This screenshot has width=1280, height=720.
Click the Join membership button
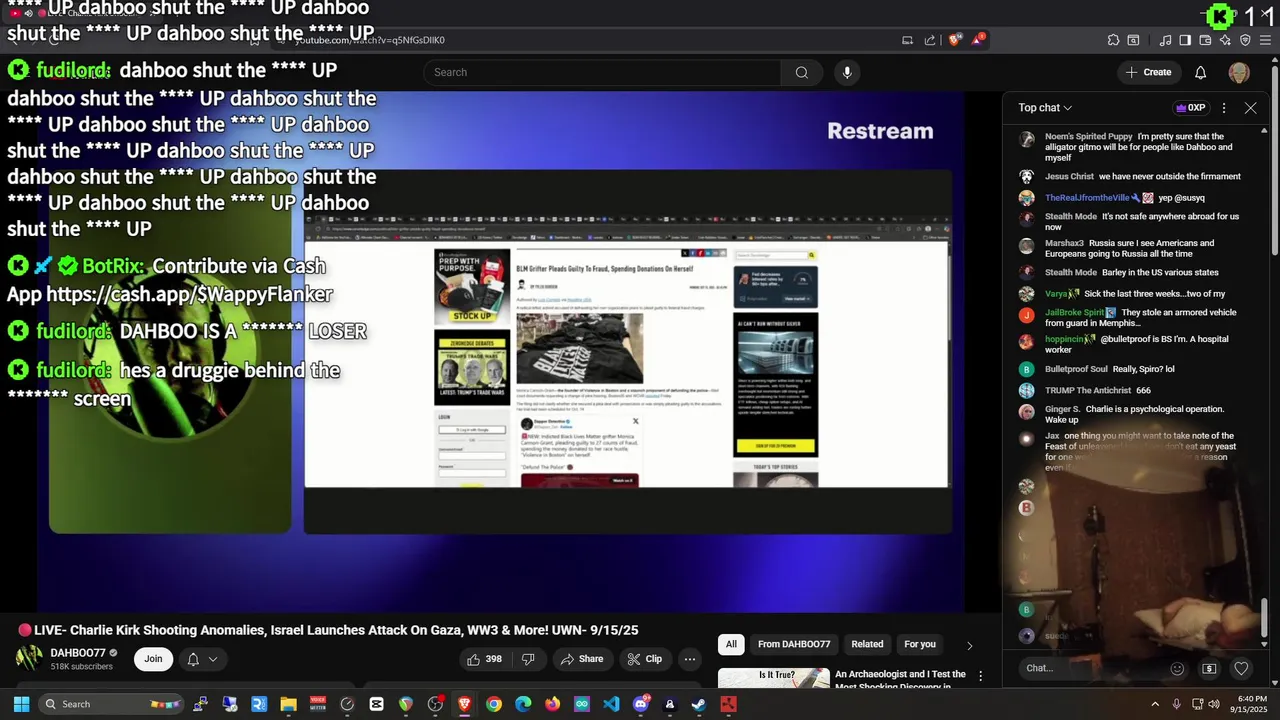pyautogui.click(x=153, y=659)
